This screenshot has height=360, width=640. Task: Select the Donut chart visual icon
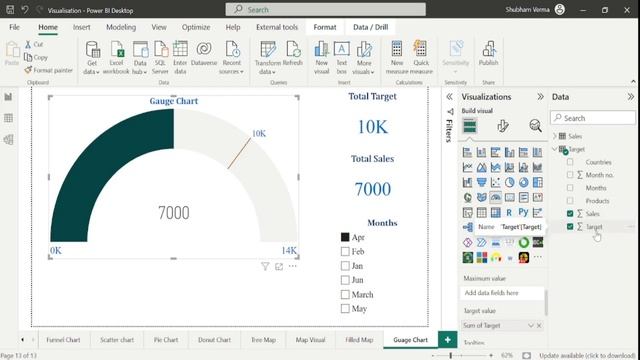(x=523, y=182)
